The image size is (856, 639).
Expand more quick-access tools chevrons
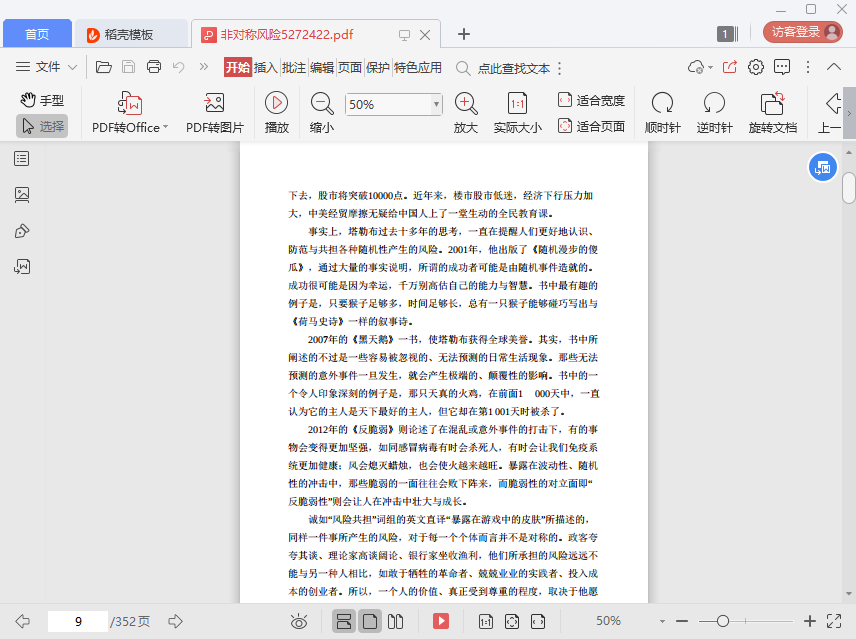coord(204,67)
